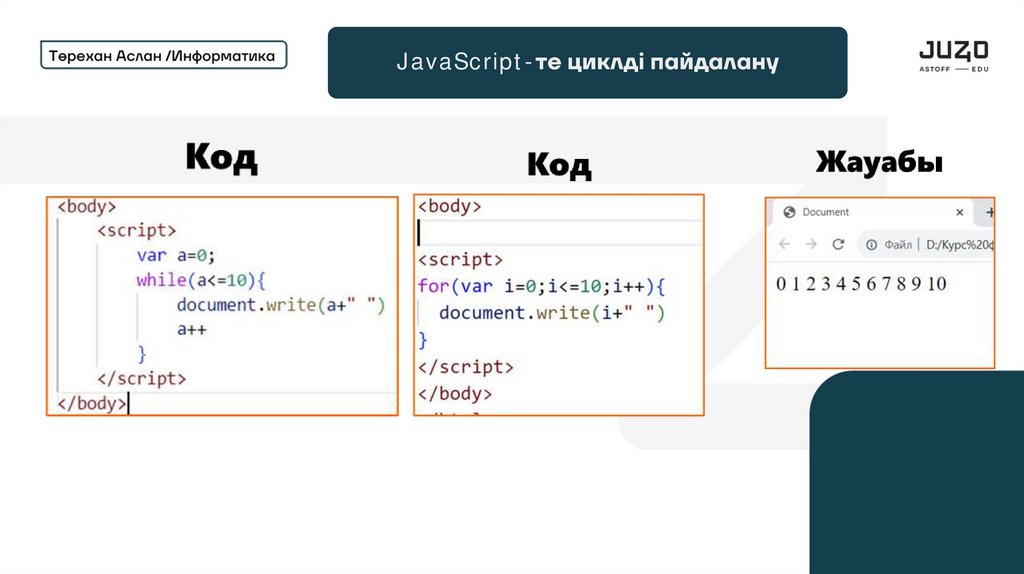Click the browser back arrow
This screenshot has height=574, width=1024.
pos(784,244)
